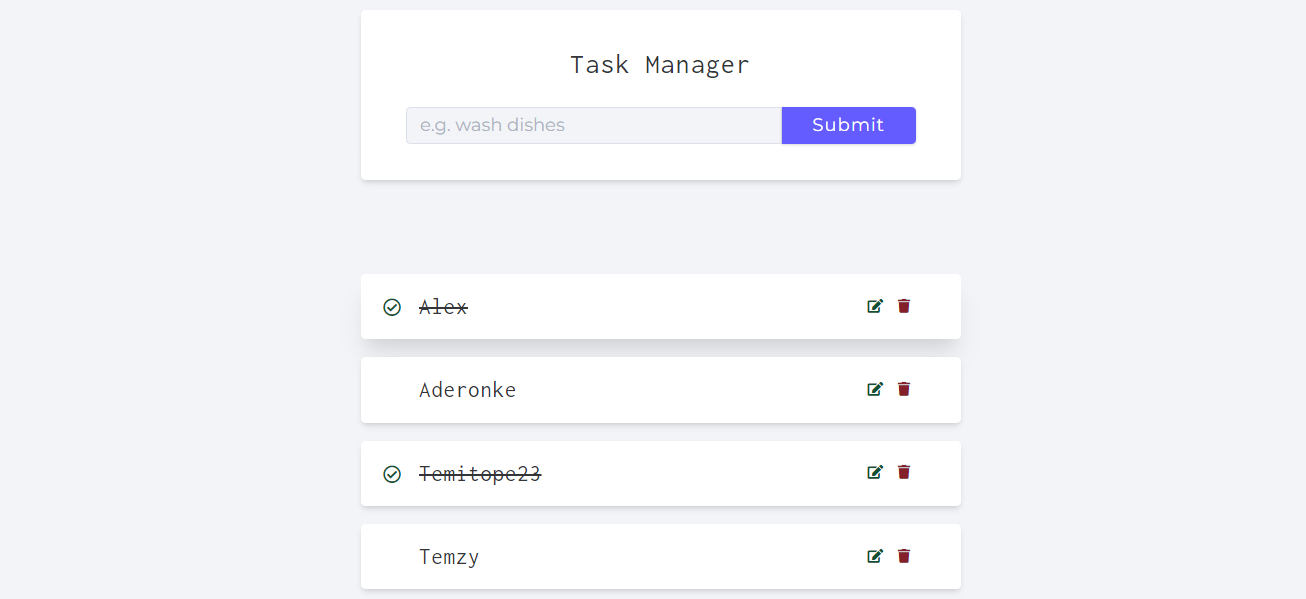Focus the 'e.g. wash dishes' input
1306x599 pixels.
pos(593,125)
